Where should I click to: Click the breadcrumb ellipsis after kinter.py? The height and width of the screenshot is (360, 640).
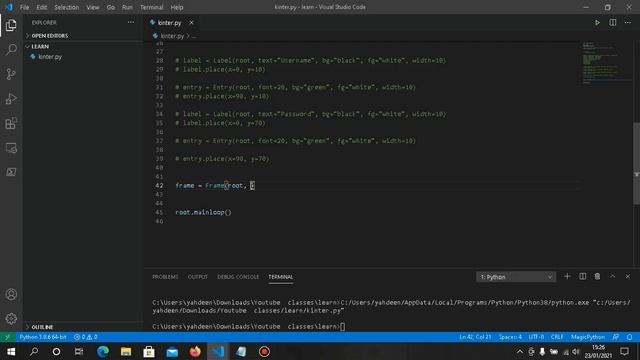(194, 36)
